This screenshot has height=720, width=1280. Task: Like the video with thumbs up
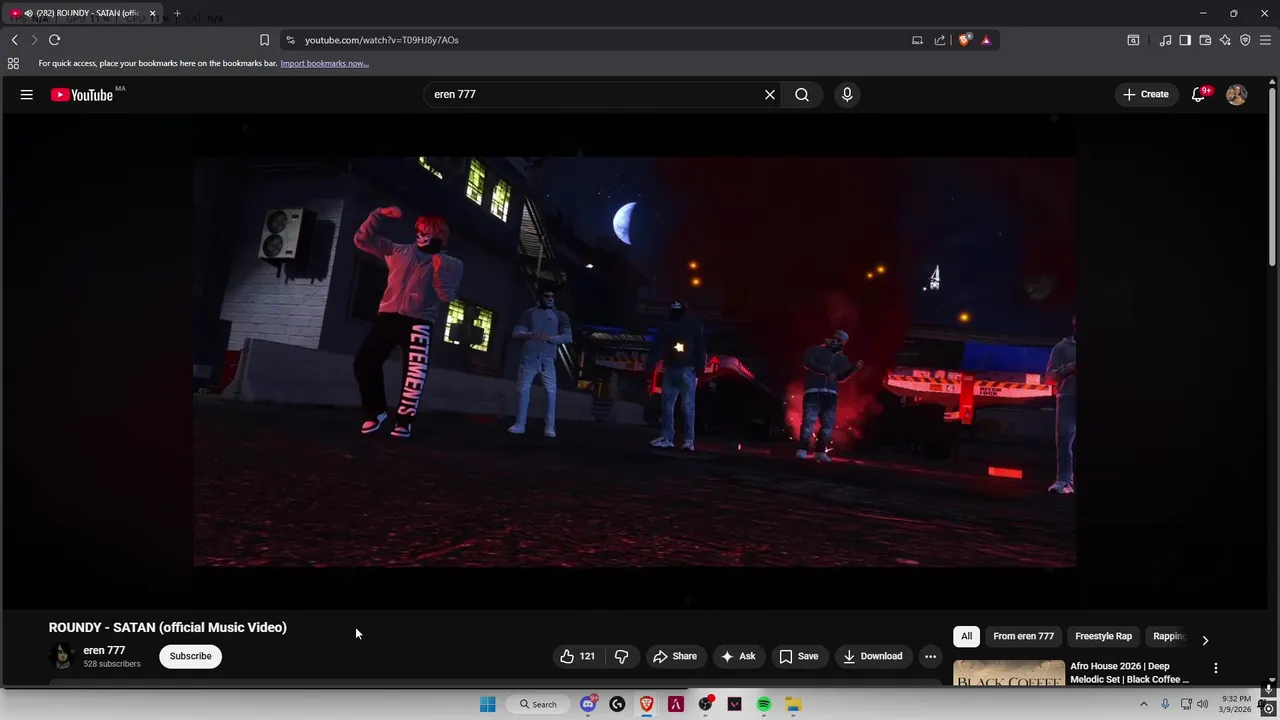(580, 656)
